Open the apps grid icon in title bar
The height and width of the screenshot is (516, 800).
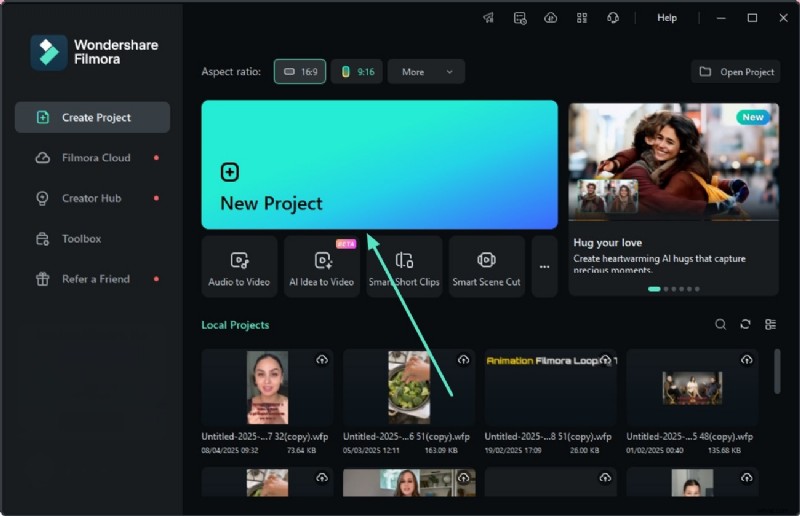click(x=582, y=18)
